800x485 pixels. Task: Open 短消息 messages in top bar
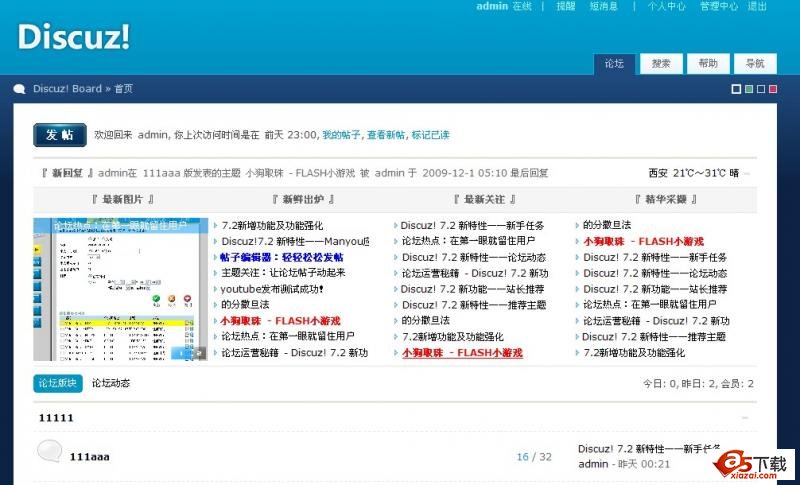pos(604,6)
